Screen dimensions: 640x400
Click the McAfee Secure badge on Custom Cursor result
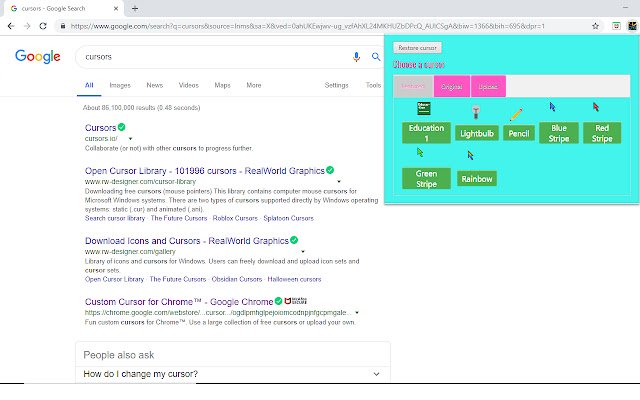(295, 301)
